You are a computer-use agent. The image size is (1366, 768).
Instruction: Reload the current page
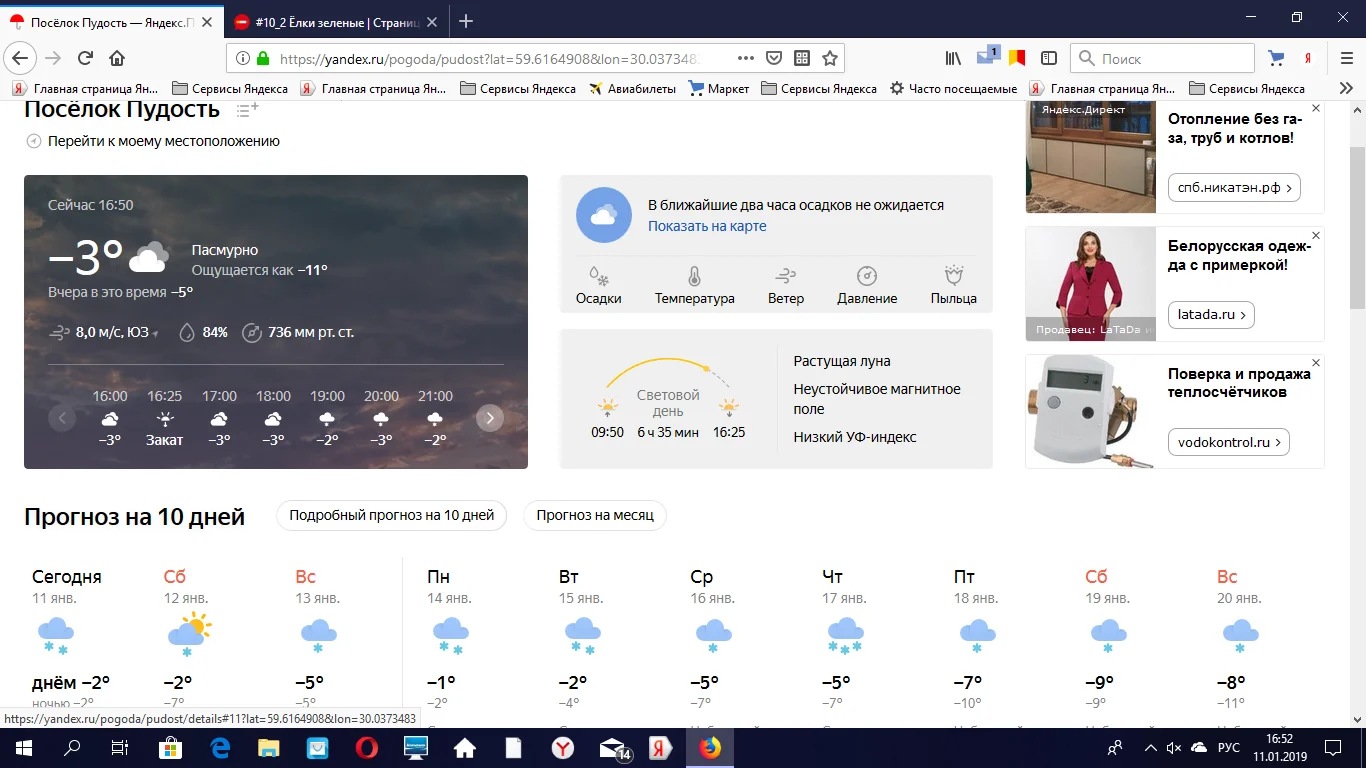pos(85,58)
